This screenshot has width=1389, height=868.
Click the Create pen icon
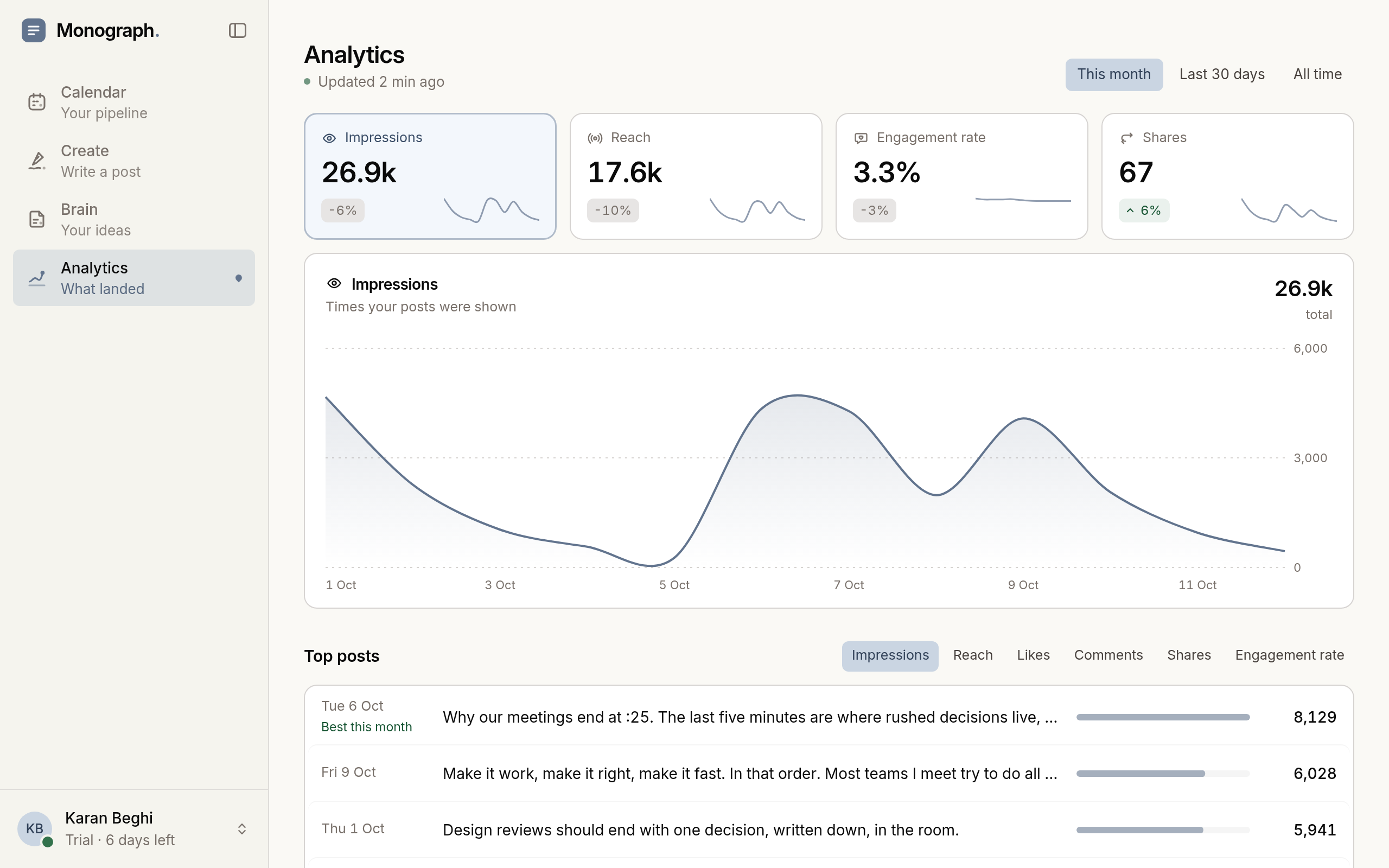pos(37,161)
